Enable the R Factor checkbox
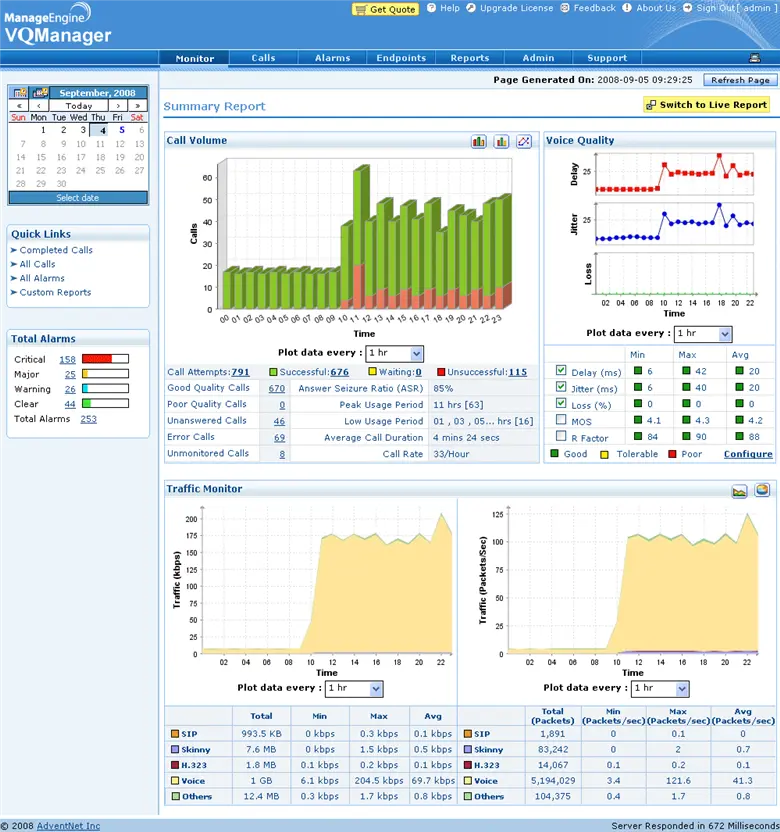 560,436
